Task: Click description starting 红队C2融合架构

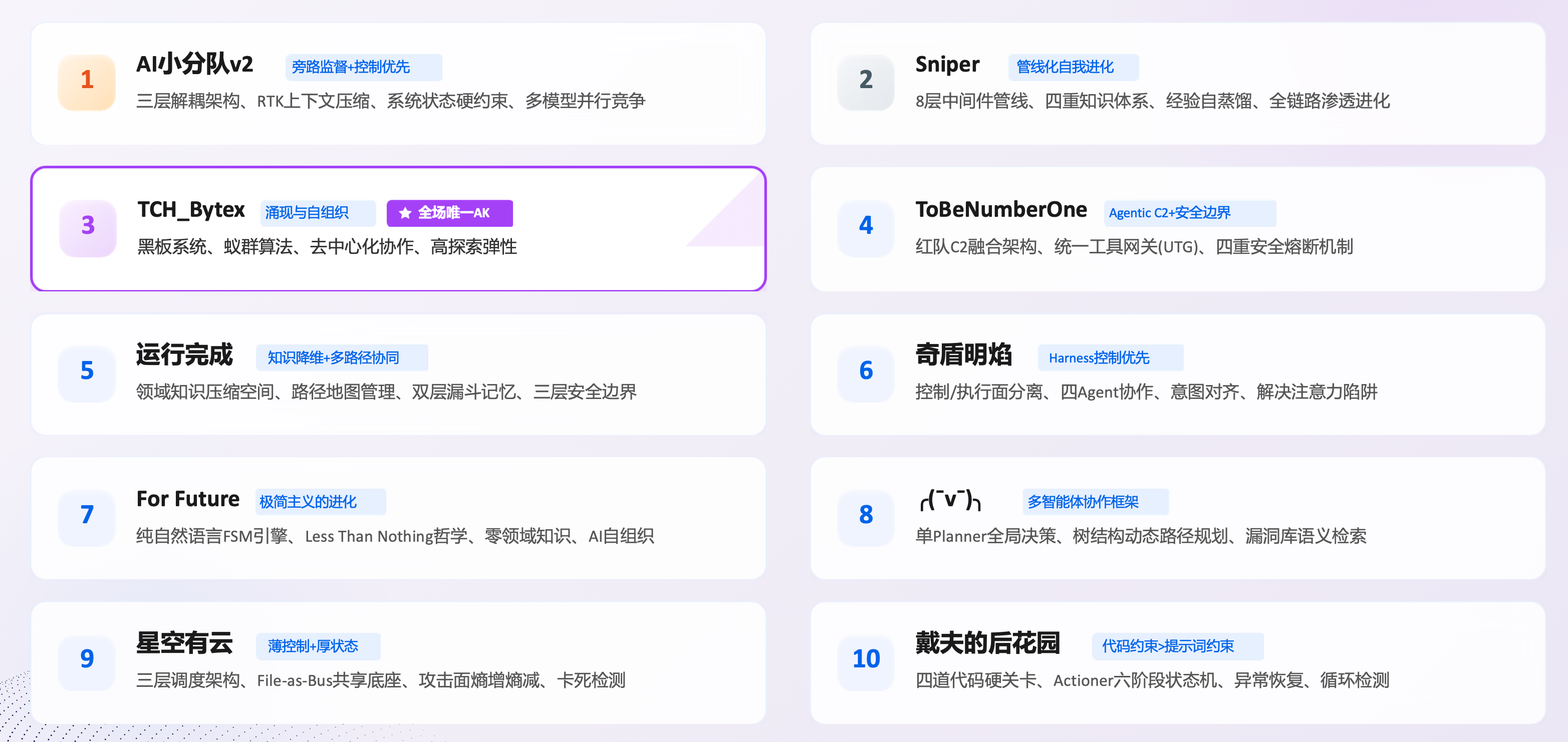Action: [x=1135, y=247]
